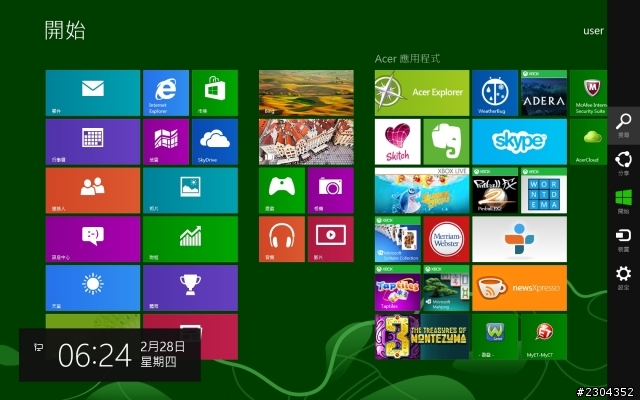Open the Sports trophy tile
The width and height of the screenshot is (640, 400).
[x=190, y=288]
